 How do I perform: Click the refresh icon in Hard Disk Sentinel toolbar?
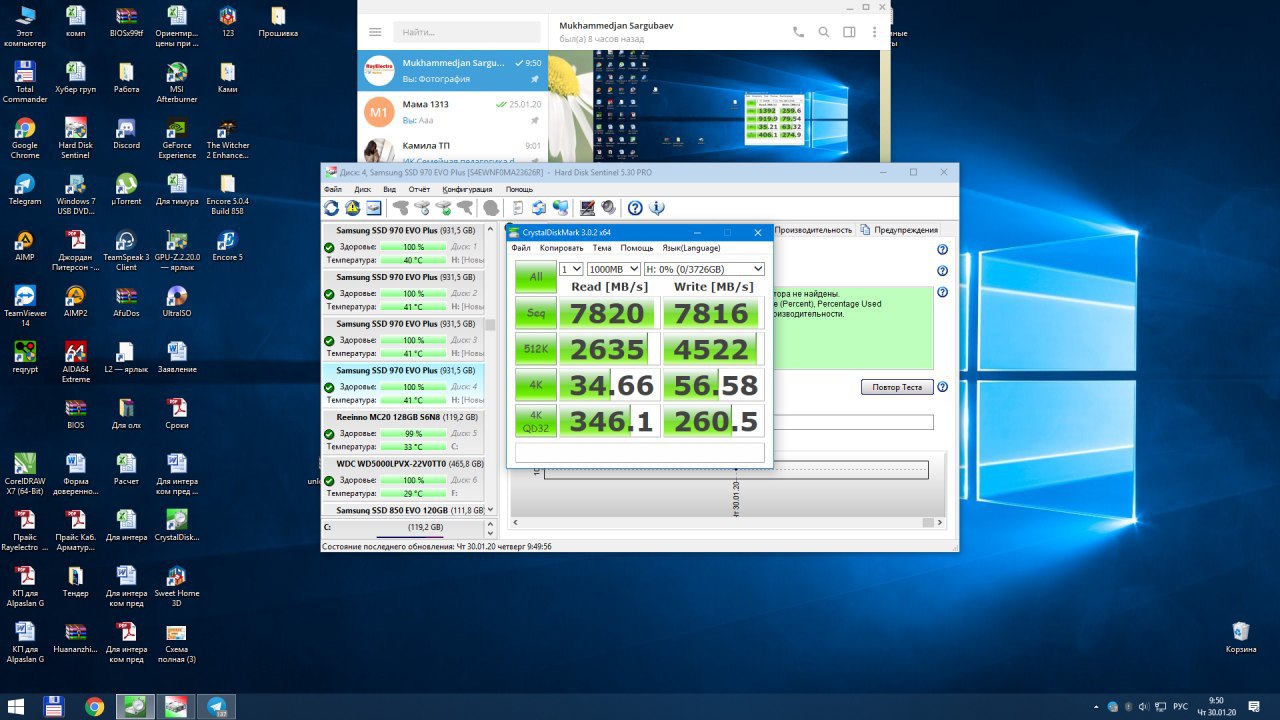click(332, 208)
